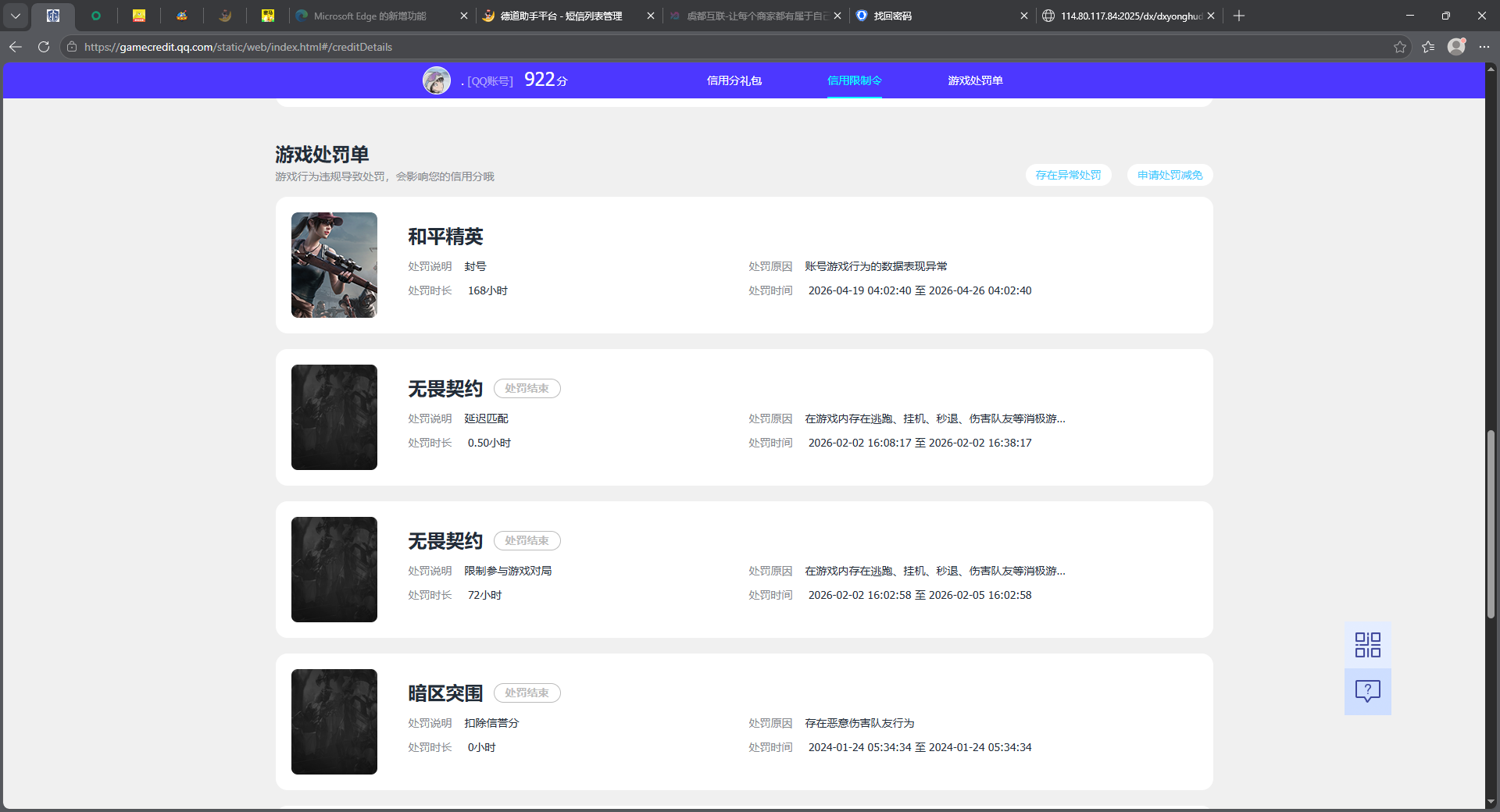Show the QR code floating button
The height and width of the screenshot is (812, 1500).
tap(1367, 645)
